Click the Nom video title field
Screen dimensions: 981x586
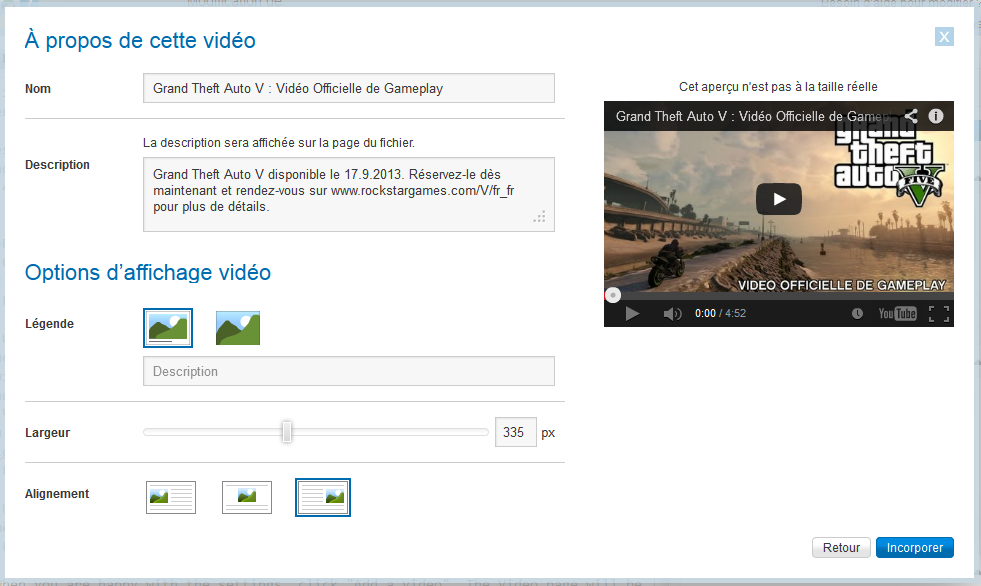348,88
